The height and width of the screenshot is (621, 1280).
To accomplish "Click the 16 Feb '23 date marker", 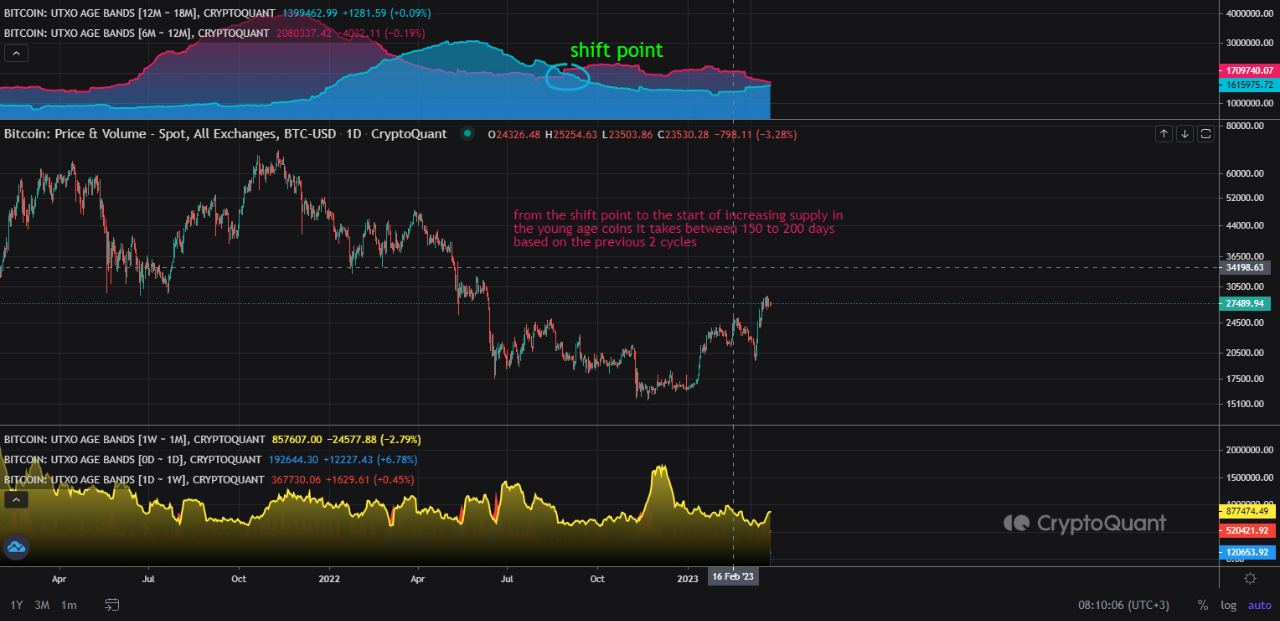I will [x=733, y=577].
